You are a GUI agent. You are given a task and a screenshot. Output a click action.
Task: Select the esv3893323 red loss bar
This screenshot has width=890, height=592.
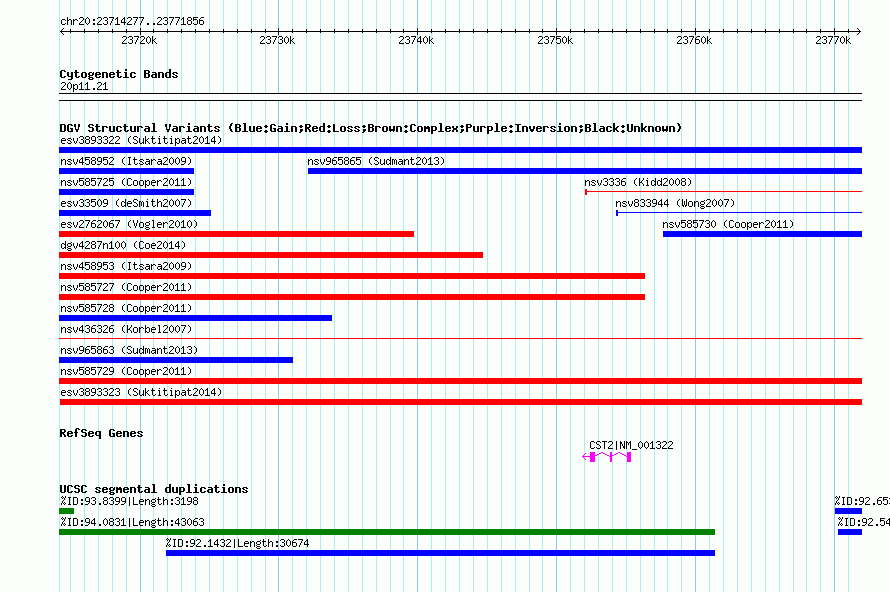(x=460, y=402)
